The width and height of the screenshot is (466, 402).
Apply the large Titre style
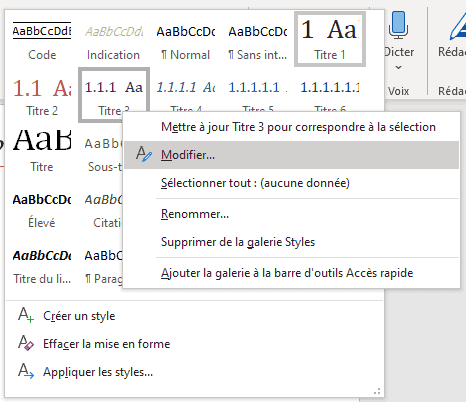tap(42, 151)
